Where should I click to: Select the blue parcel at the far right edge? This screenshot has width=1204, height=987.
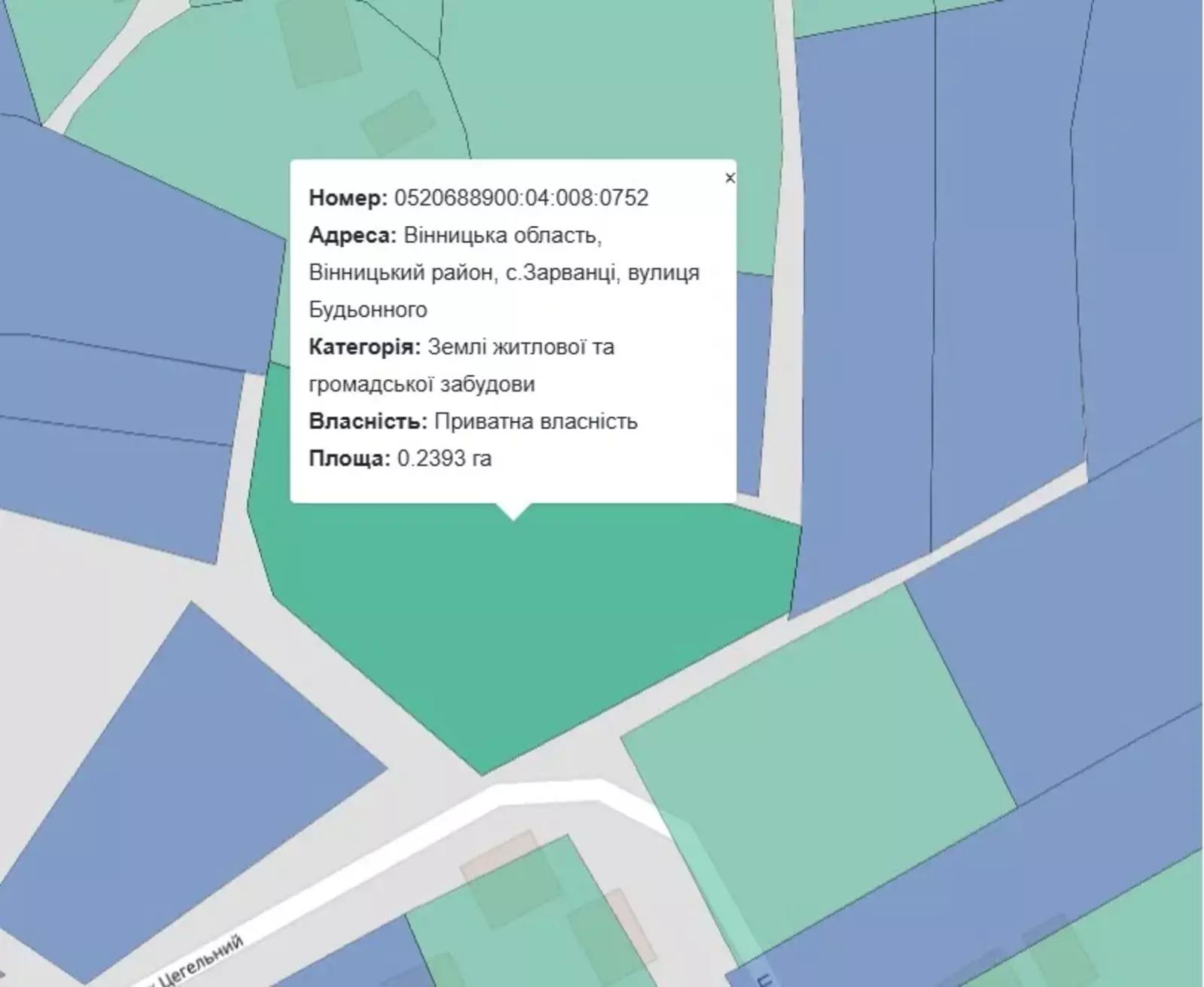tap(1144, 226)
